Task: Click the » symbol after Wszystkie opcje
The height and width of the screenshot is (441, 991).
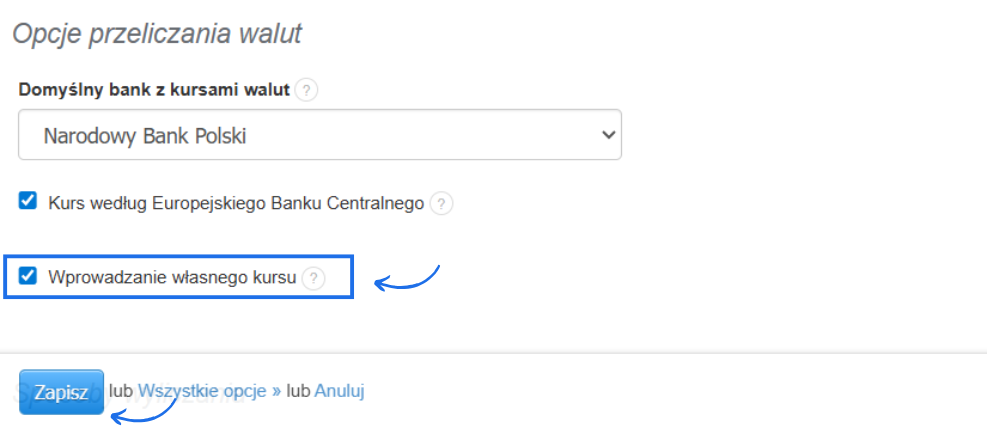Action: pyautogui.click(x=276, y=391)
